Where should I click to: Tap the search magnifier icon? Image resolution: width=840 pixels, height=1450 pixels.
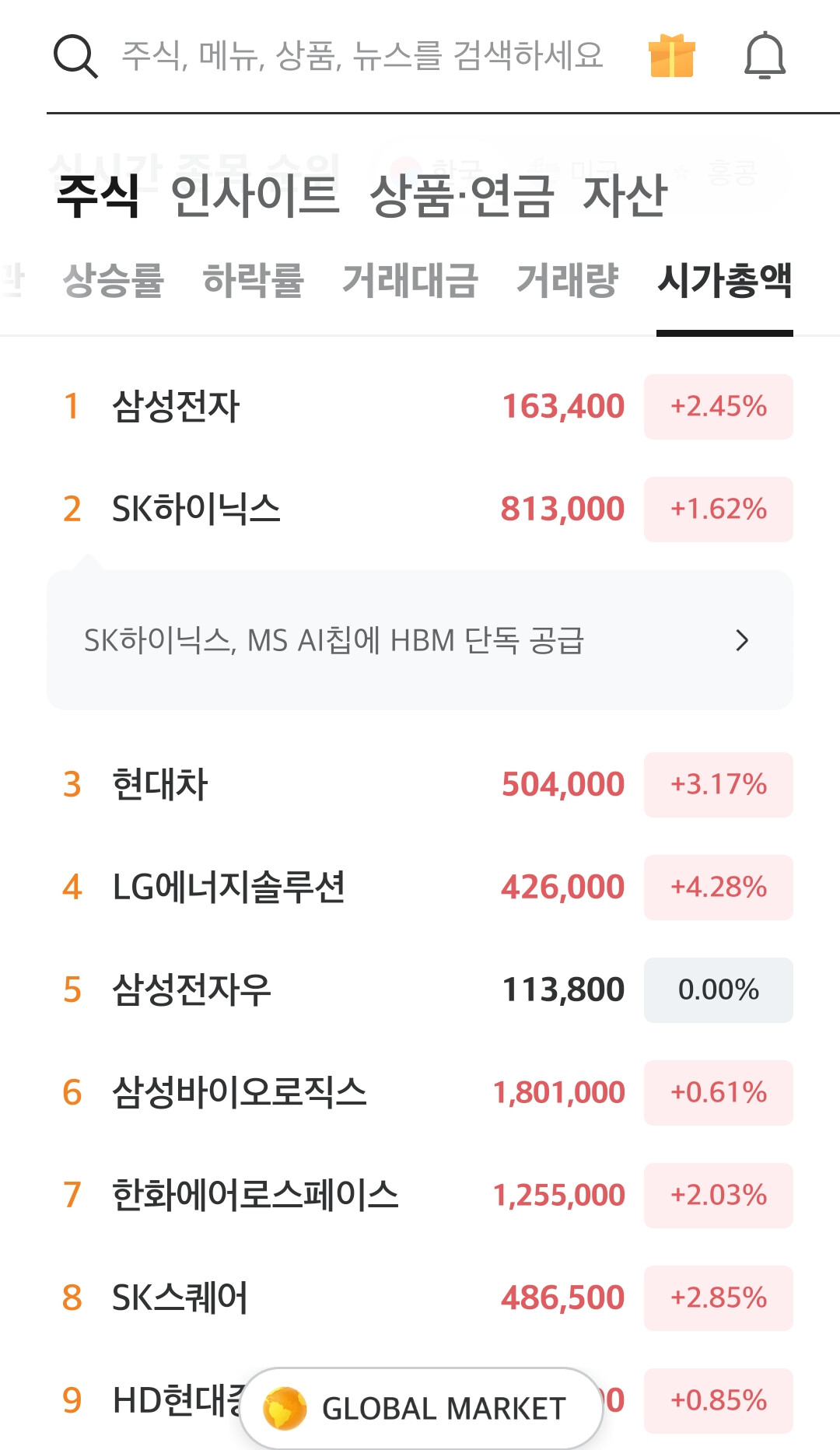pos(75,57)
